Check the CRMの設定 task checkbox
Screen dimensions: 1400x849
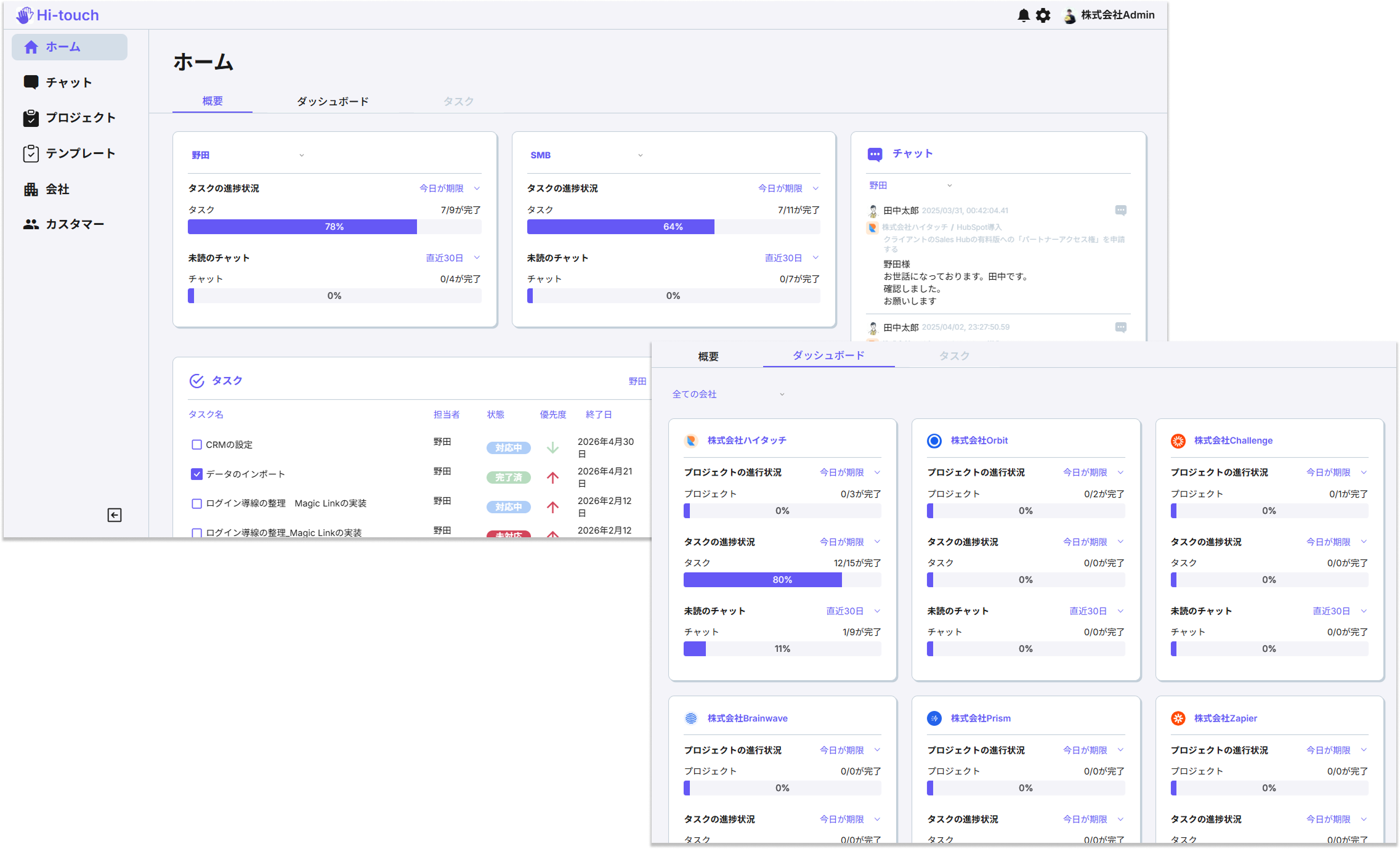(196, 444)
